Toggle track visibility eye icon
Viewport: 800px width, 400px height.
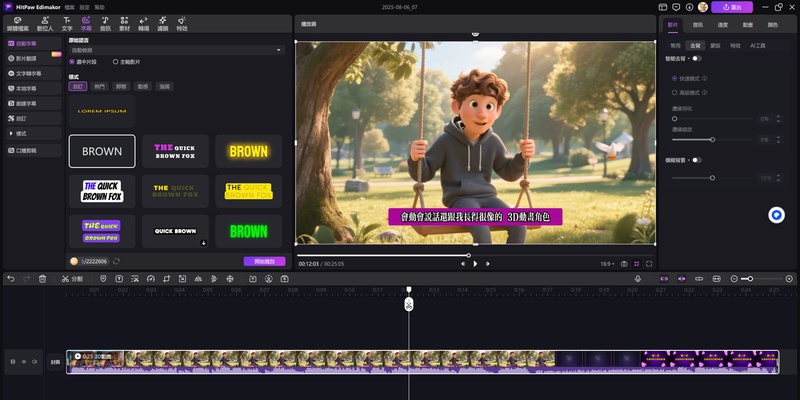23,362
